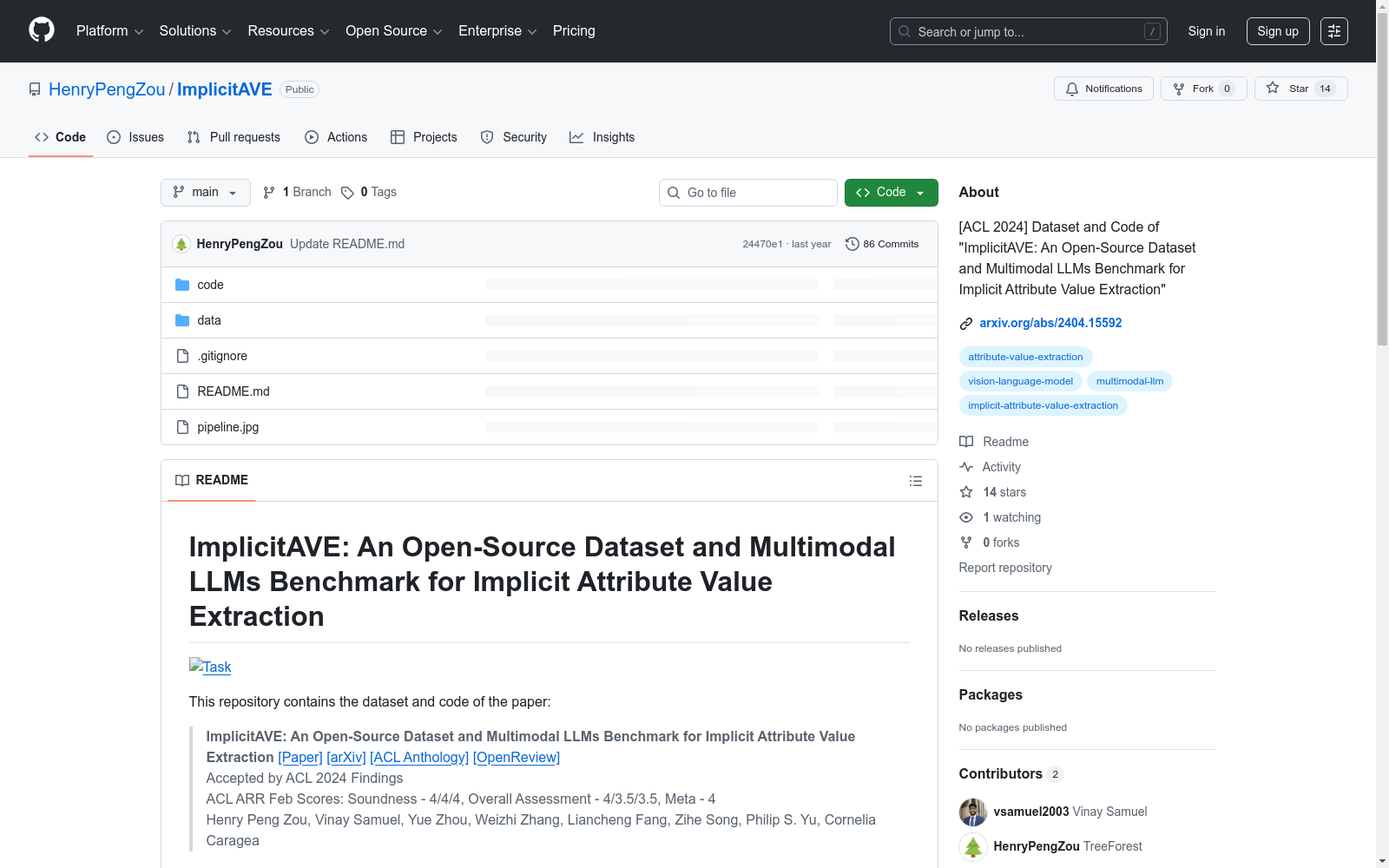Click the repository icon beside HenryPengZou
The image size is (1389, 868).
[35, 89]
